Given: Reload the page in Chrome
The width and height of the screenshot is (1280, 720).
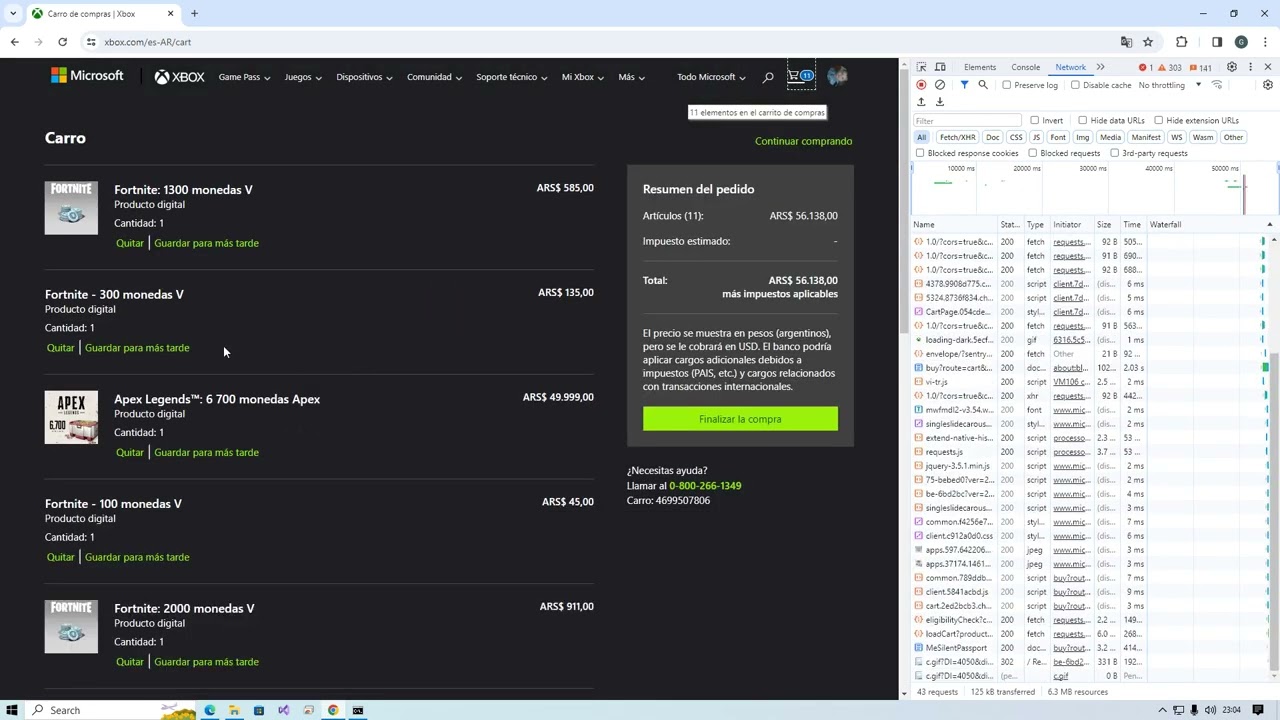Looking at the screenshot, I should tap(62, 42).
